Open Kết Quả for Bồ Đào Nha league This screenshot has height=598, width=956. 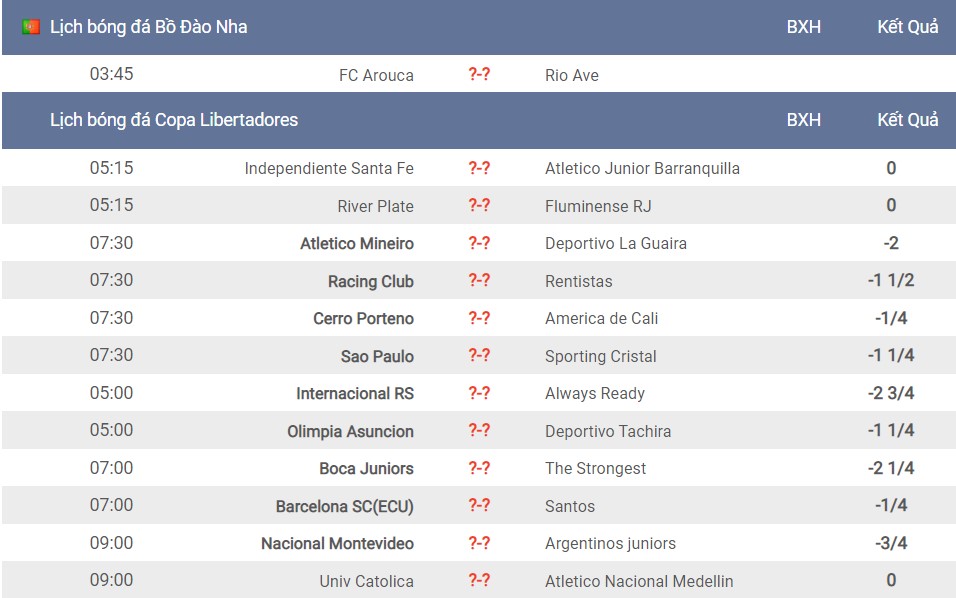point(907,27)
